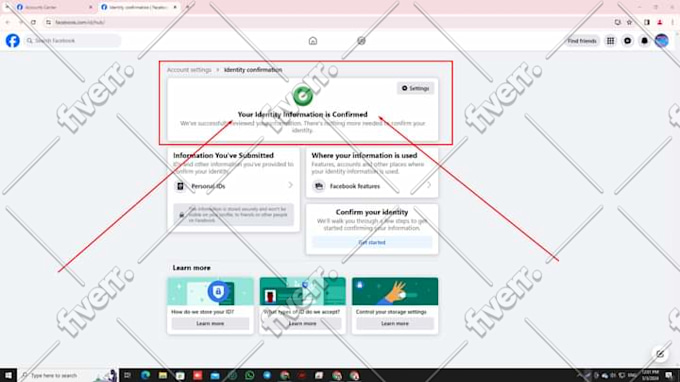Open the Facebook Home icon
Image resolution: width=680 pixels, height=382 pixels.
tap(313, 41)
